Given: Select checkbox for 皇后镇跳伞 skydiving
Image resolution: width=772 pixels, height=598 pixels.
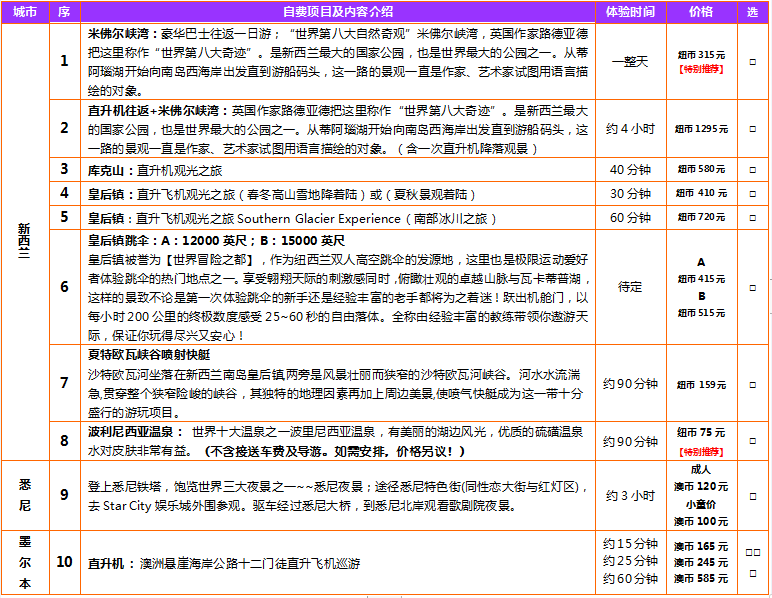Looking at the screenshot, I should point(752,287).
